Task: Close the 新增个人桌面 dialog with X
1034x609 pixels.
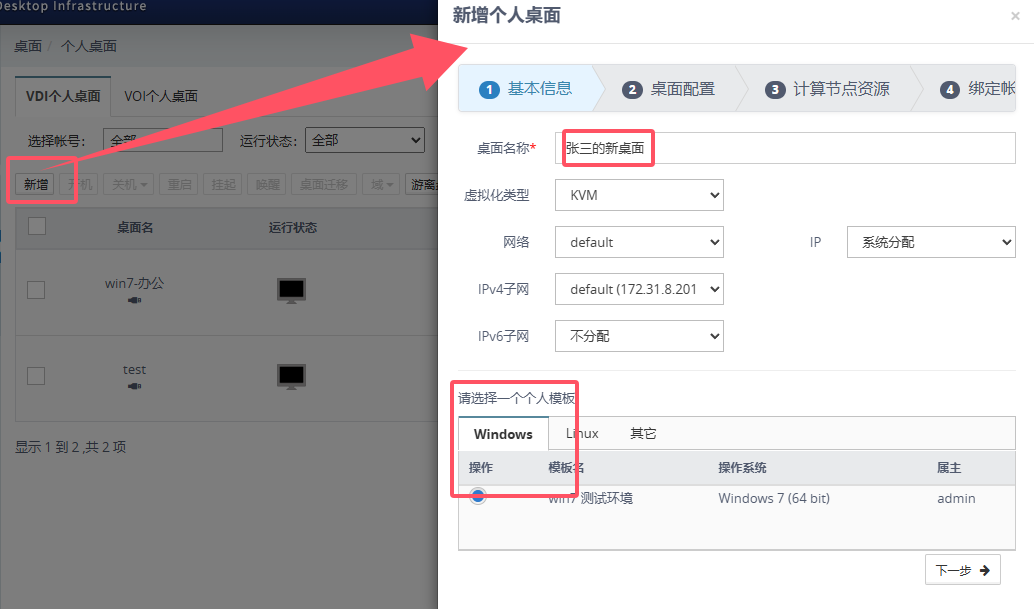Action: click(1015, 16)
